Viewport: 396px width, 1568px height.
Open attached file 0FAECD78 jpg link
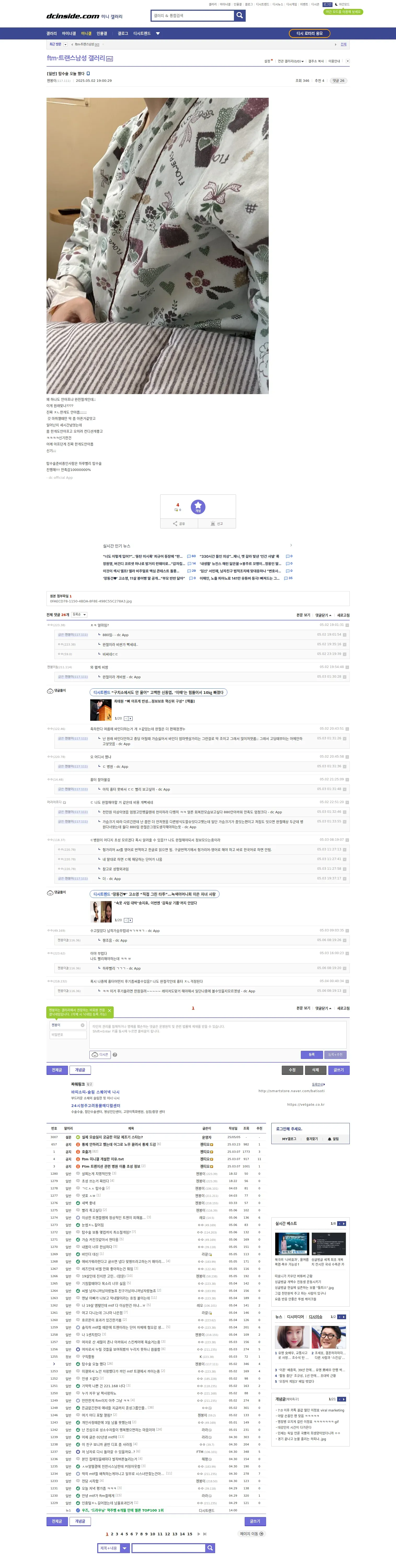(91, 601)
